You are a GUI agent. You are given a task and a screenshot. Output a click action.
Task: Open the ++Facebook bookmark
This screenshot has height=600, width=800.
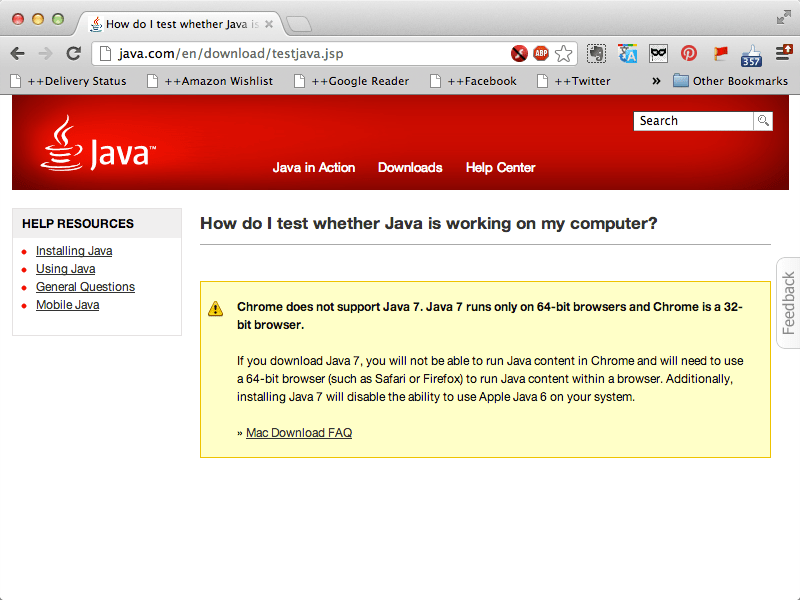[x=474, y=81]
